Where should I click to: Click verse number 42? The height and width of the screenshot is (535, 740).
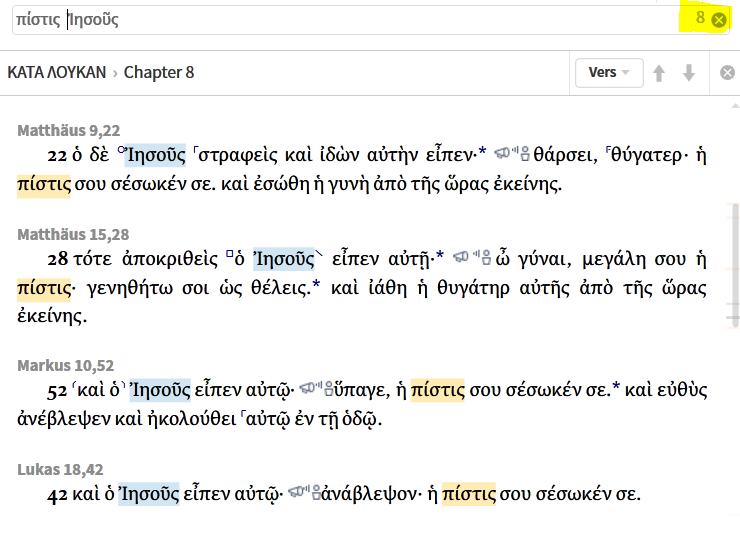(x=57, y=495)
